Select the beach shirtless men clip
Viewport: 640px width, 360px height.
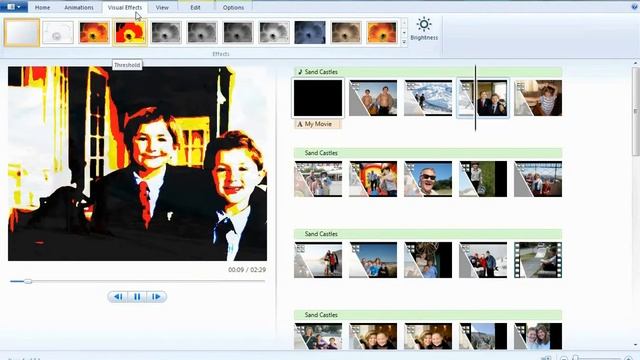[x=373, y=98]
